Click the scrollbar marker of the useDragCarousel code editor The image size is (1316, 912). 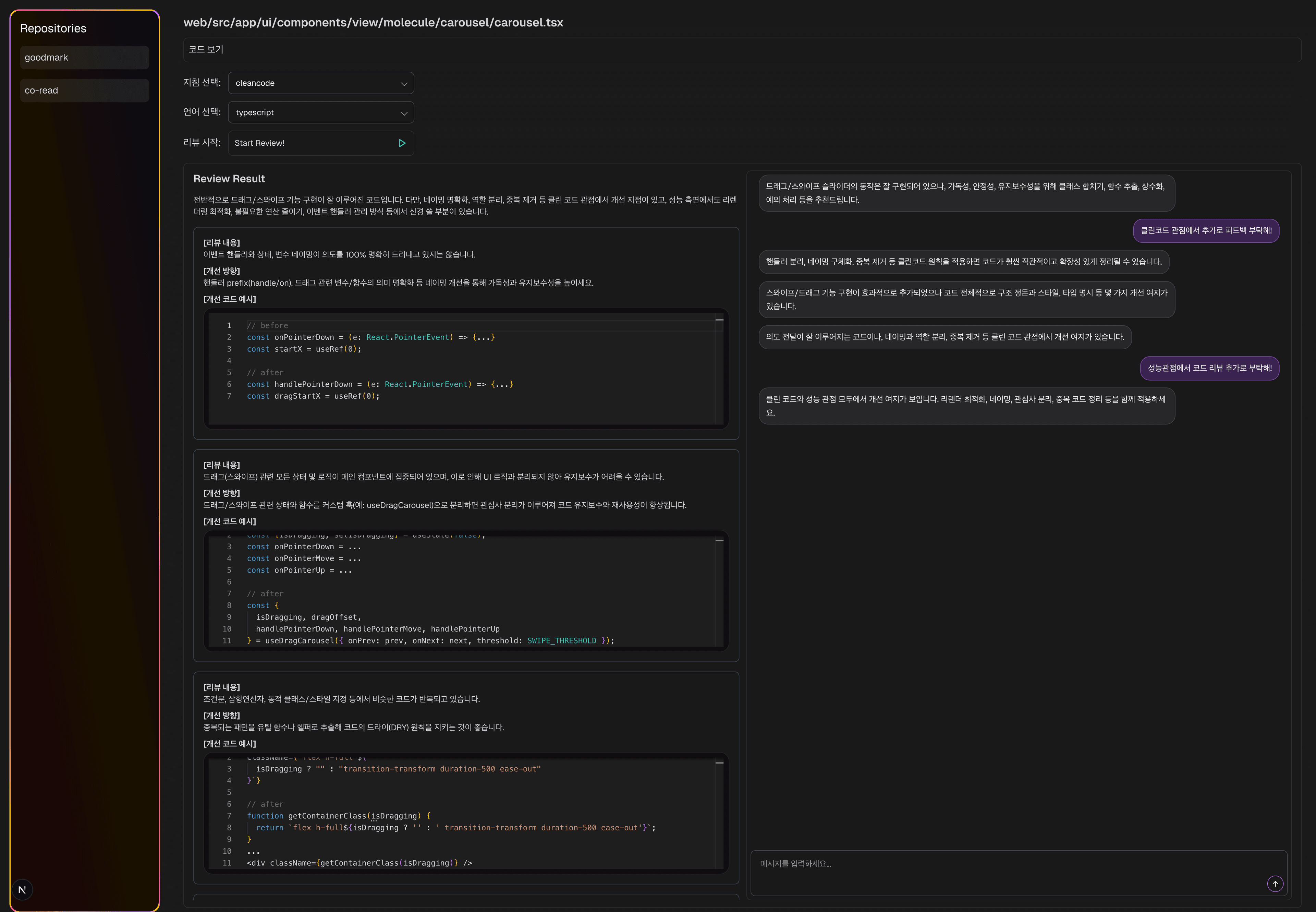tap(719, 541)
